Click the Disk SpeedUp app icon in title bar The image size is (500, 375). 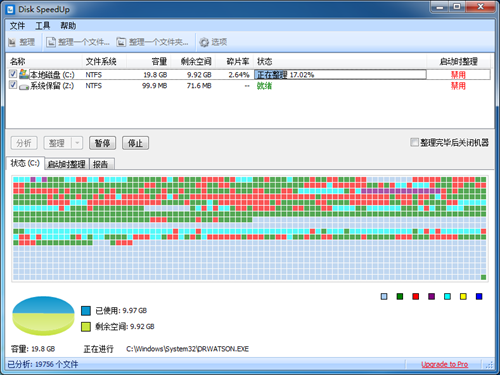10,9
